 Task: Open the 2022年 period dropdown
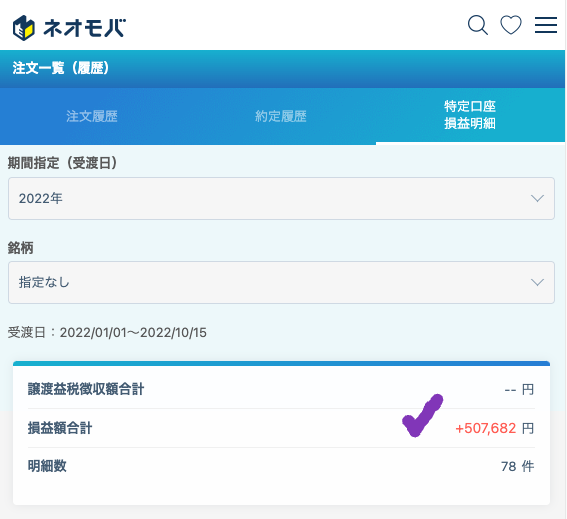(281, 198)
